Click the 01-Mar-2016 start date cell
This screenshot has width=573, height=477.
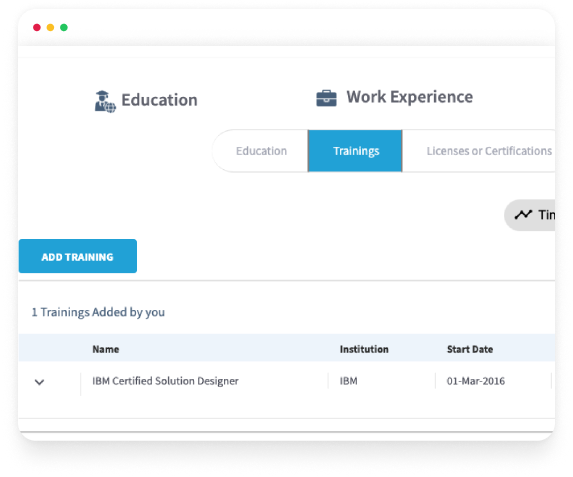coord(476,381)
